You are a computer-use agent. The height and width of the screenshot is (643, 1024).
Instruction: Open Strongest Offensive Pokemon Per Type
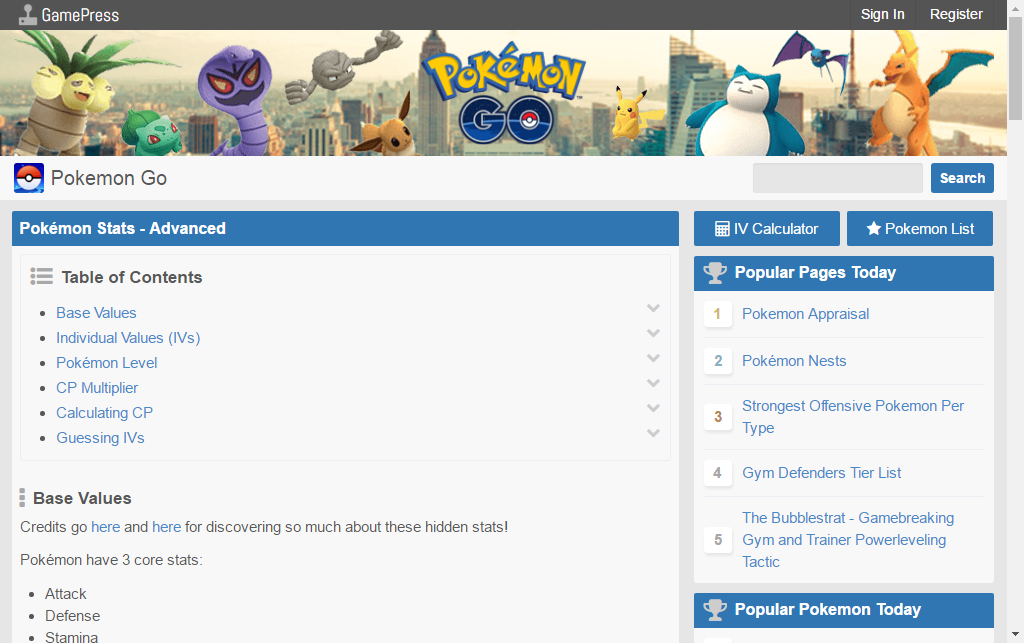coord(853,416)
